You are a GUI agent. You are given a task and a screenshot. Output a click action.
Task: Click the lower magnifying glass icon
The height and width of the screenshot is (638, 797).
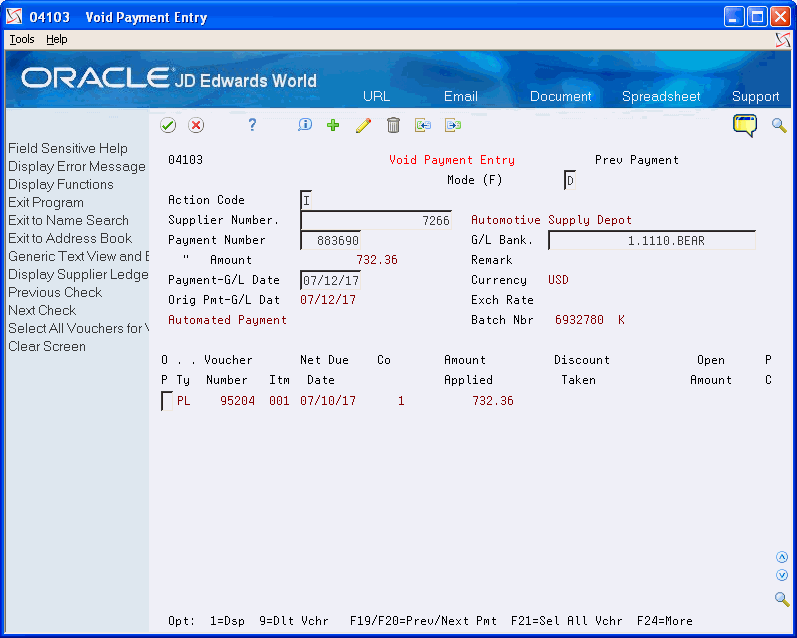pos(782,599)
